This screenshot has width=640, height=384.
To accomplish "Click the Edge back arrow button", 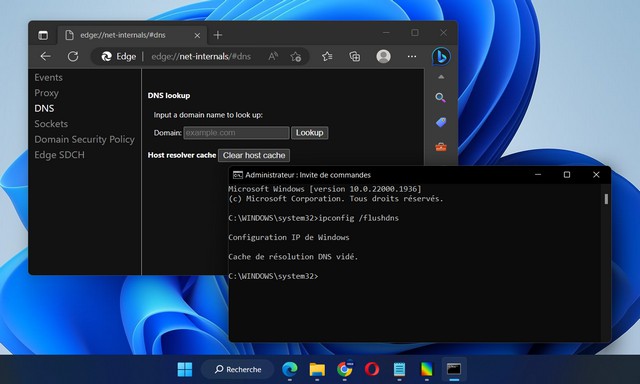I will click(45, 56).
